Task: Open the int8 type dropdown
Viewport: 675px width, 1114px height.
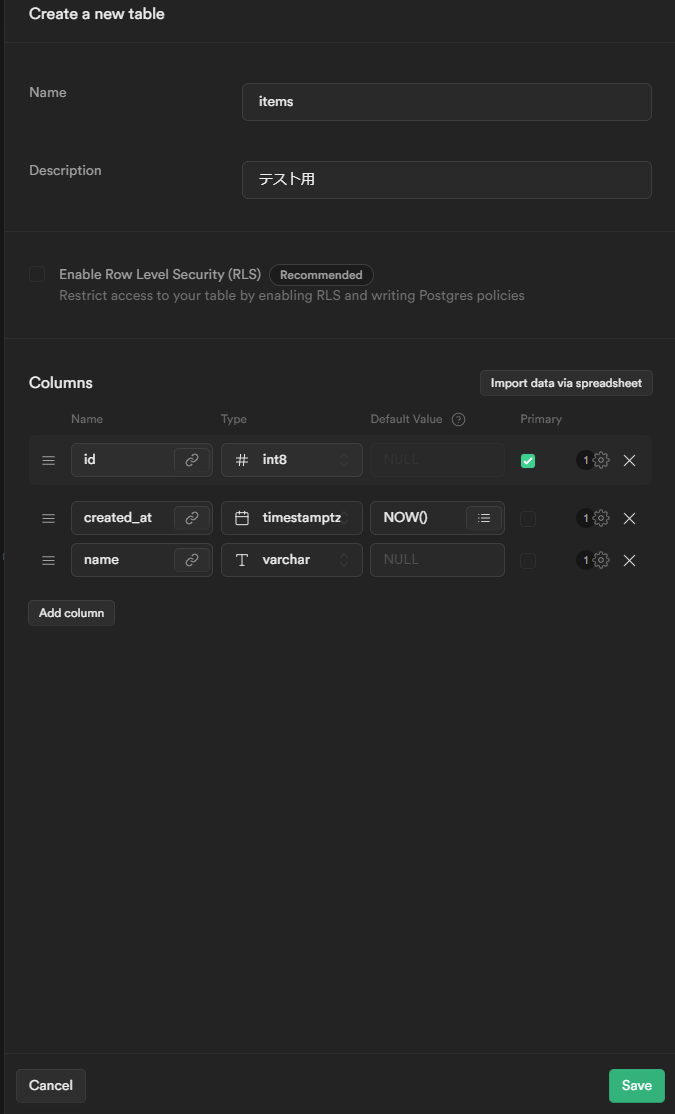Action: coord(291,460)
